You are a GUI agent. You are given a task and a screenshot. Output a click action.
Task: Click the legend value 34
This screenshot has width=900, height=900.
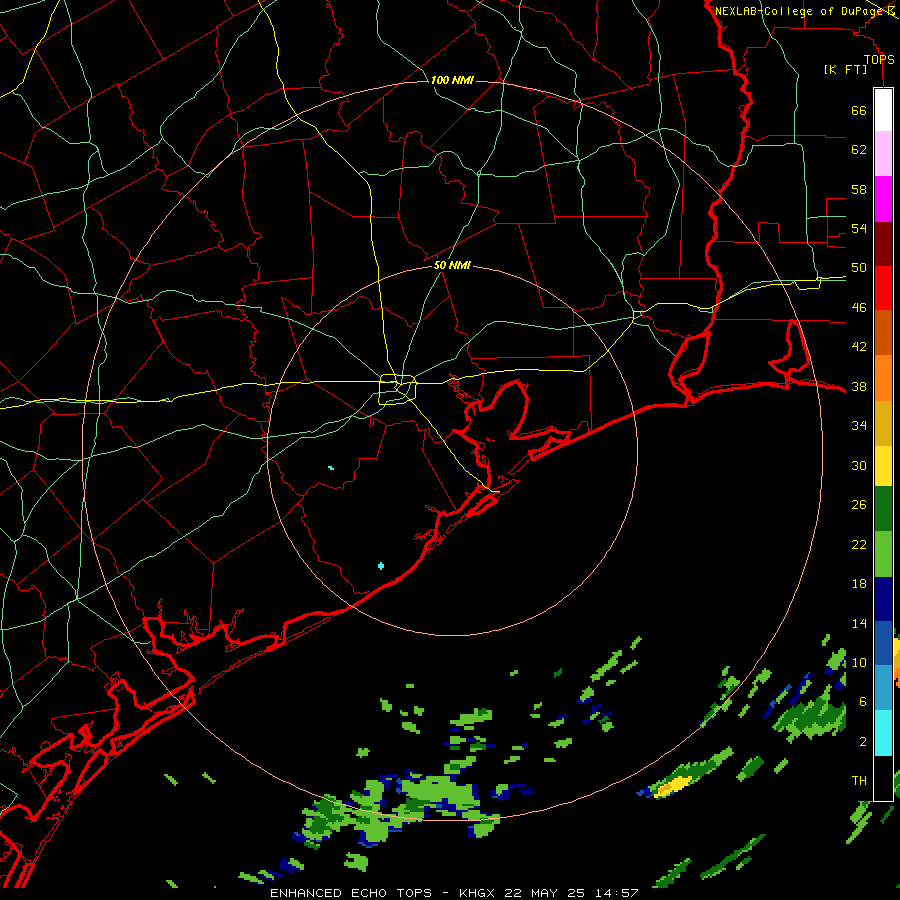point(859,426)
